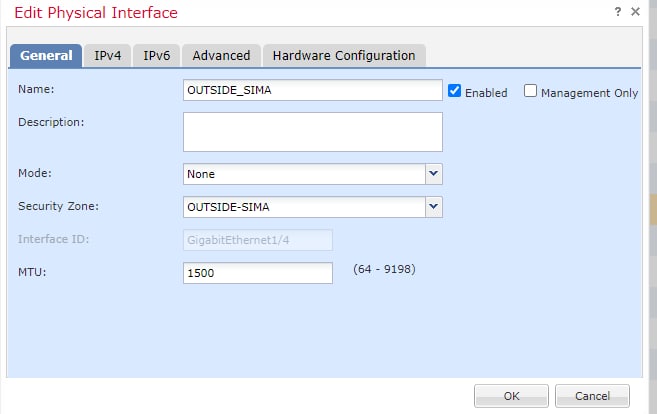This screenshot has width=657, height=414.
Task: Click the MTU range text (64 - 9198)
Action: coord(384,269)
